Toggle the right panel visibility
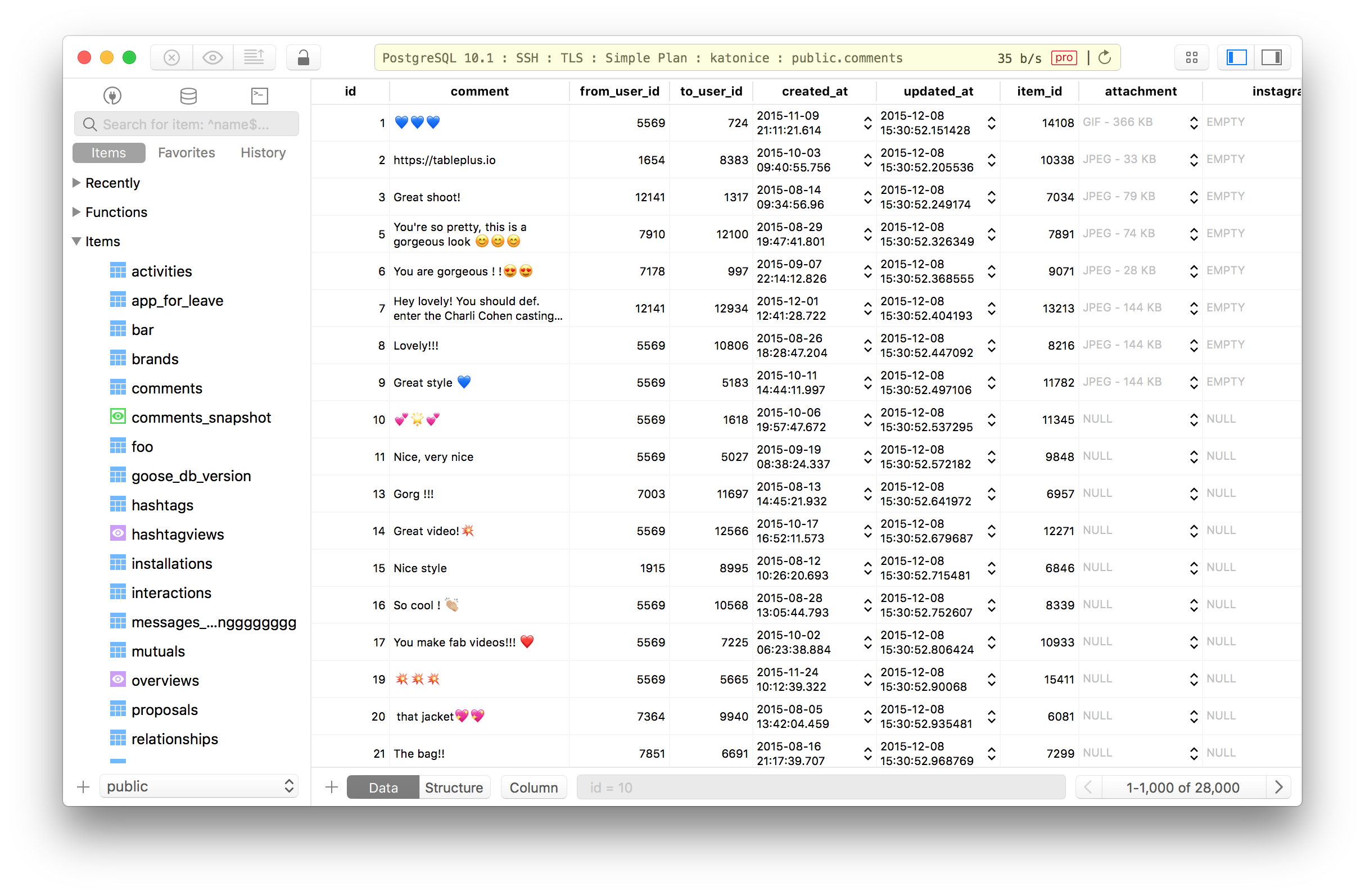Screen dimensions: 1365x896 click(1273, 57)
